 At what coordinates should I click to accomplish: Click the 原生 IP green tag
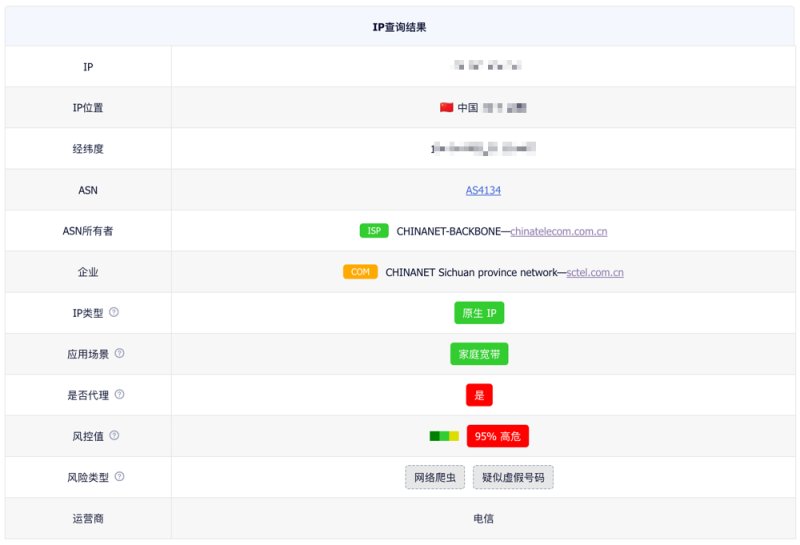(479, 313)
